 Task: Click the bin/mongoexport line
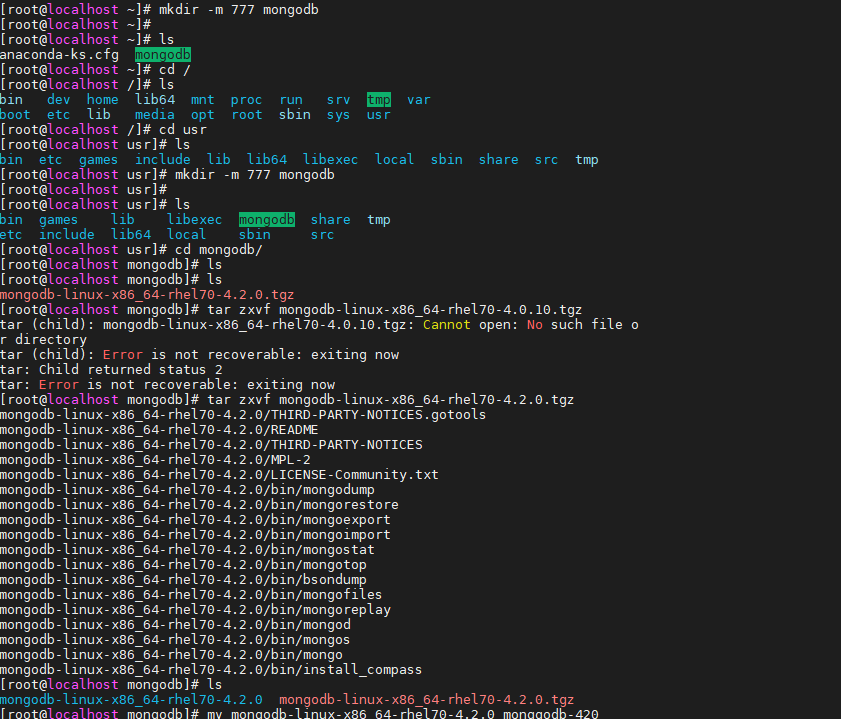[195, 520]
